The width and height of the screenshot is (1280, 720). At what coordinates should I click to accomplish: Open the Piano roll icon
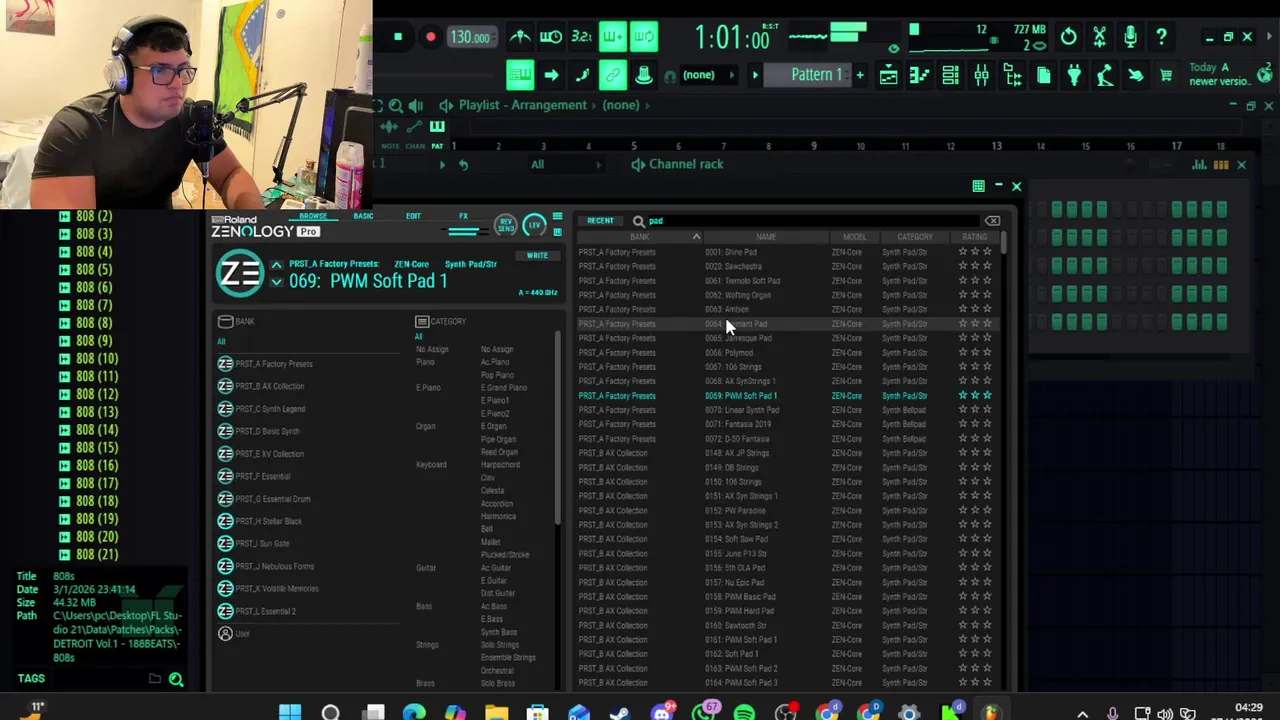(x=920, y=75)
